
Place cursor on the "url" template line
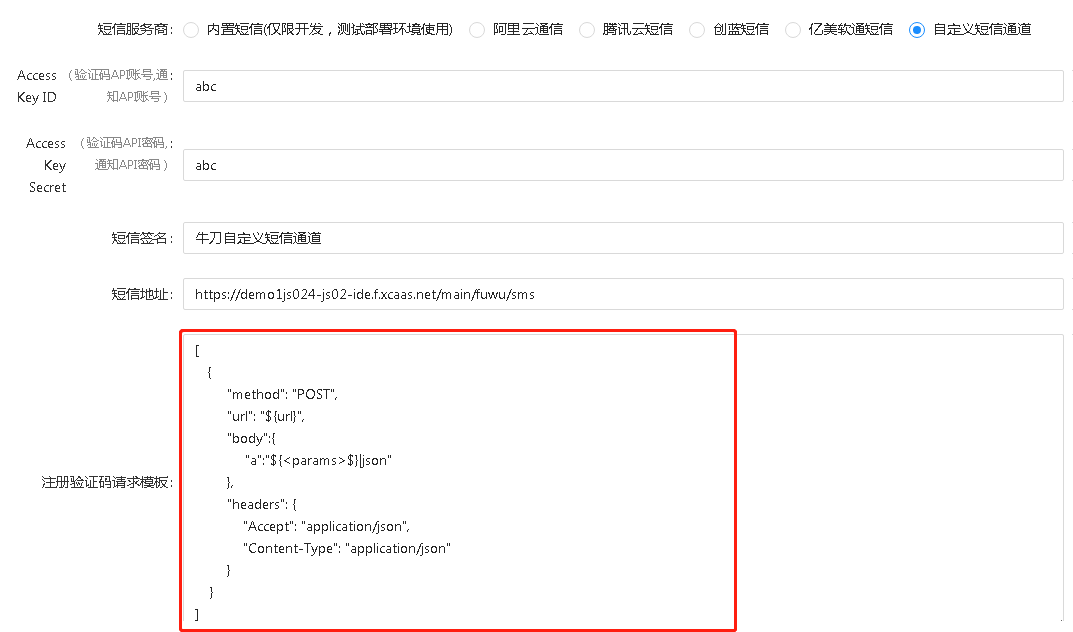click(x=265, y=416)
